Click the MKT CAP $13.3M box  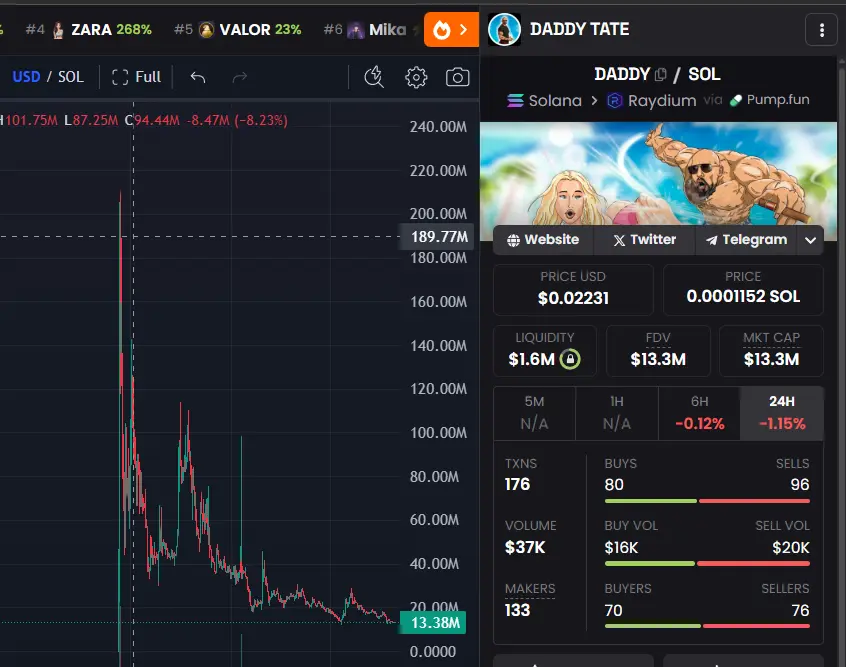(x=771, y=351)
